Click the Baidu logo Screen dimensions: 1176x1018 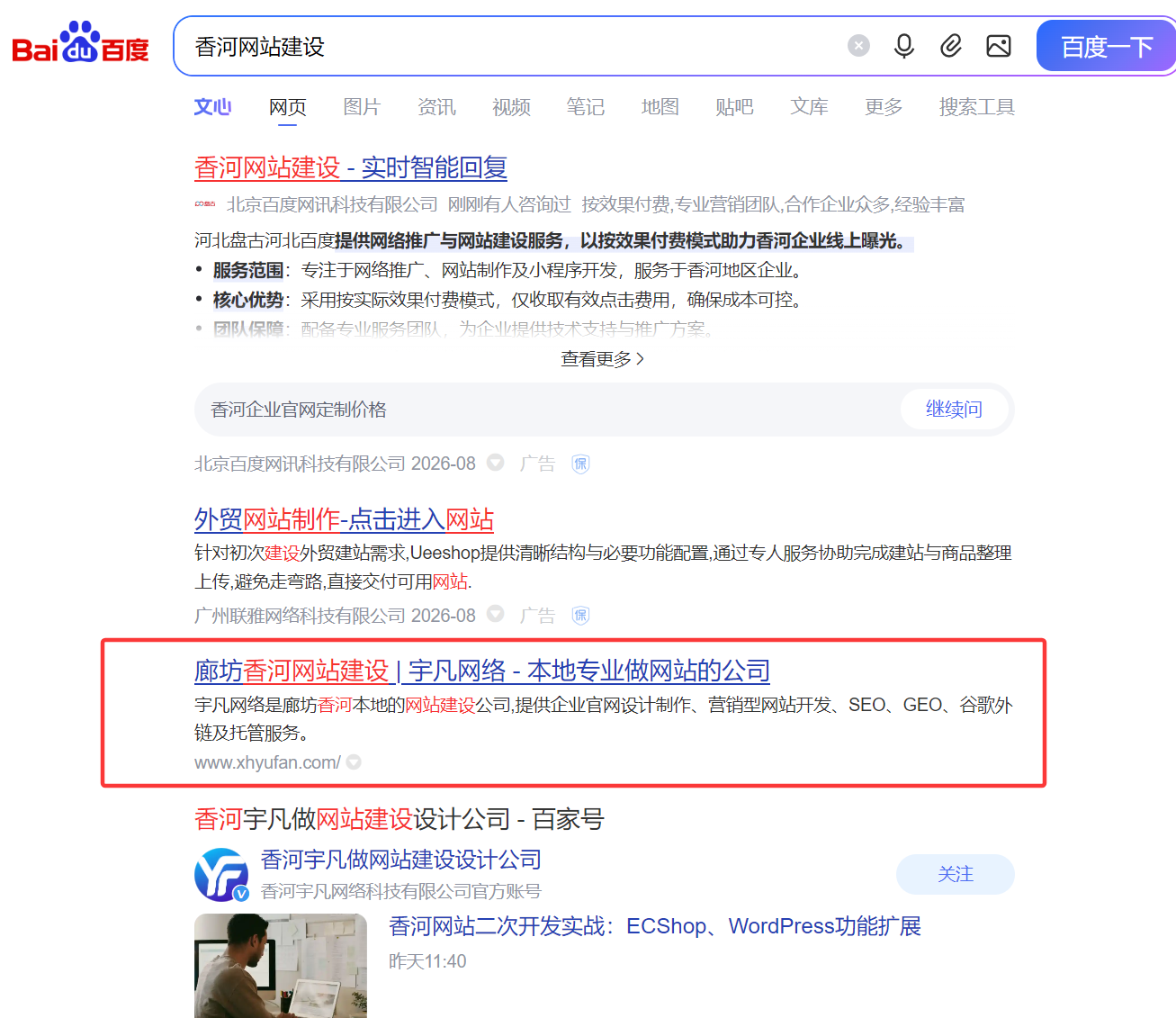[x=80, y=43]
